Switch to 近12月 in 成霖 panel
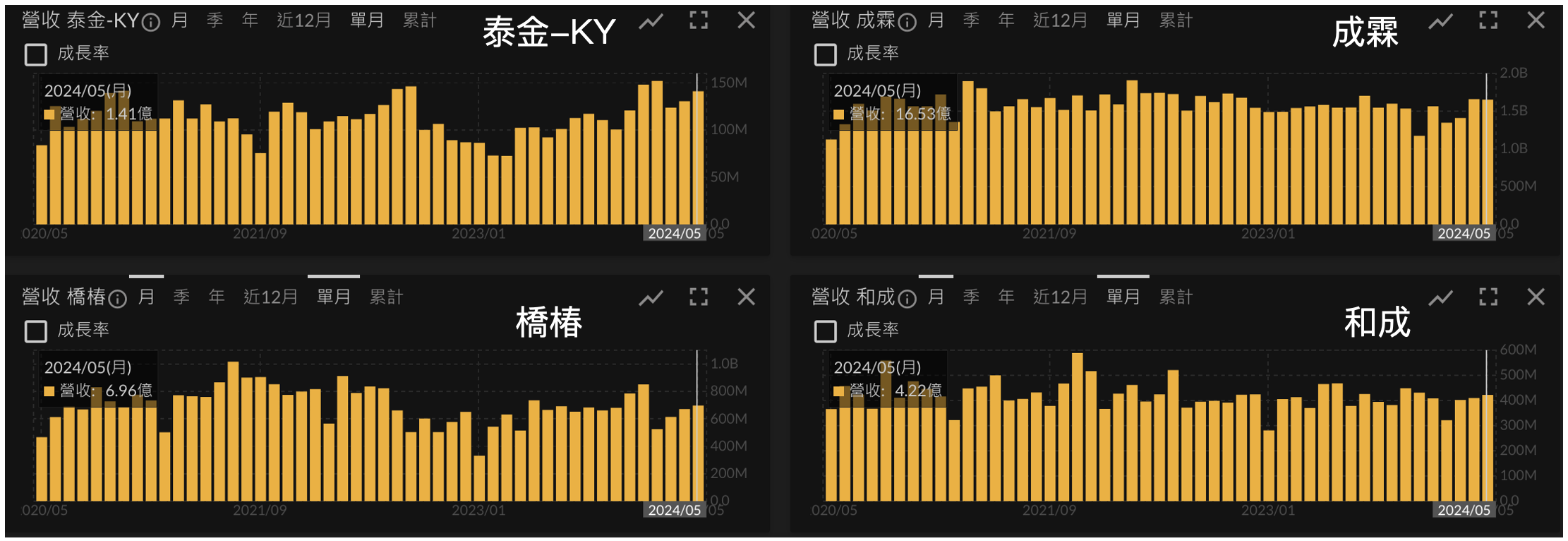The image size is (1568, 541). [1061, 20]
